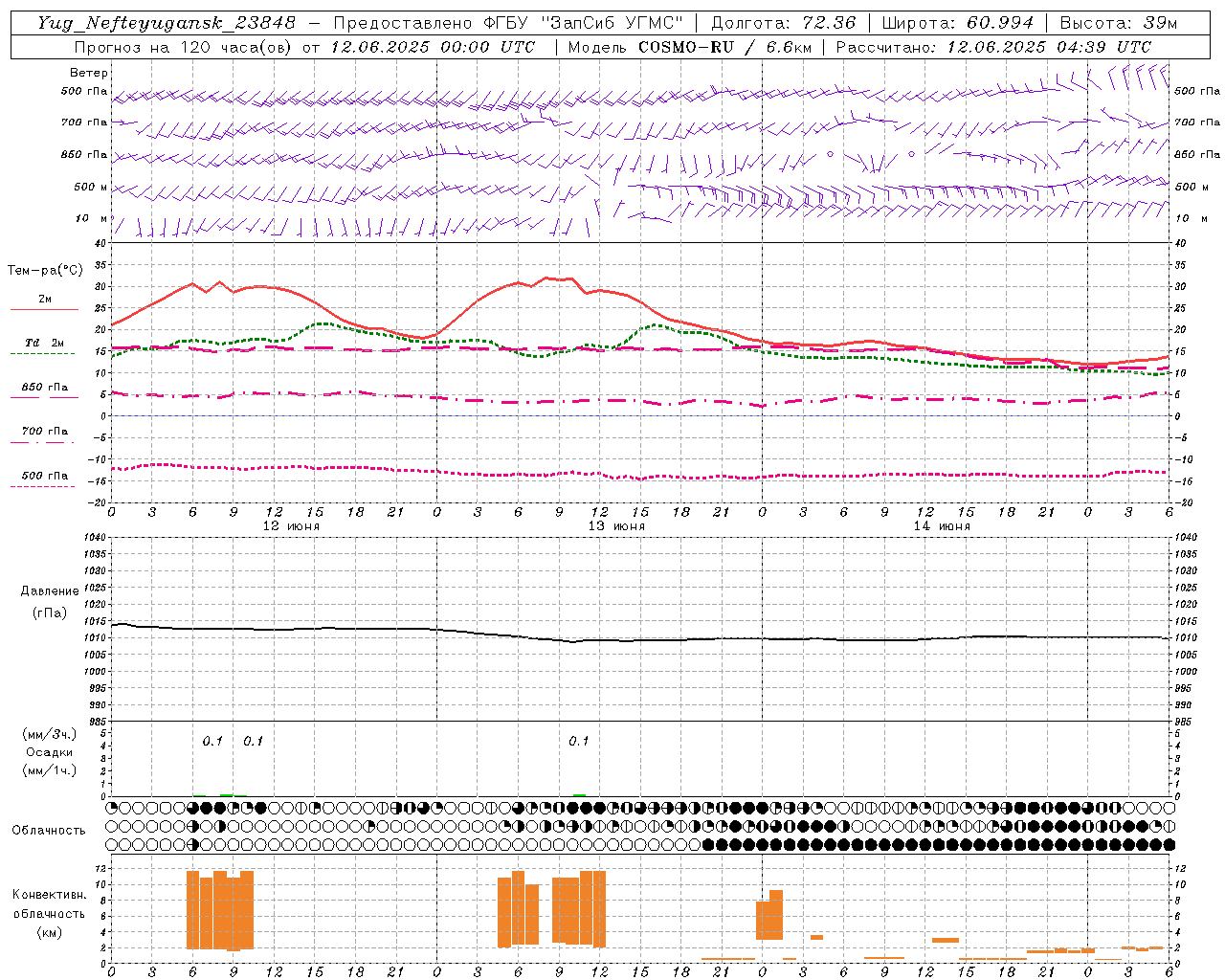The width and height of the screenshot is (1225, 980).
Task: Click the 14 июня date label
Action: [x=942, y=526]
